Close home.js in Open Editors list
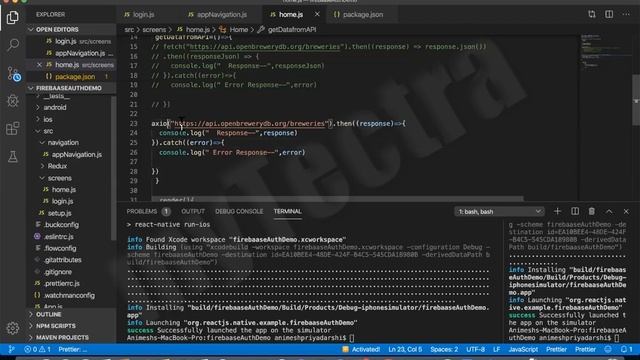This screenshot has height=360, width=640. 39,65
